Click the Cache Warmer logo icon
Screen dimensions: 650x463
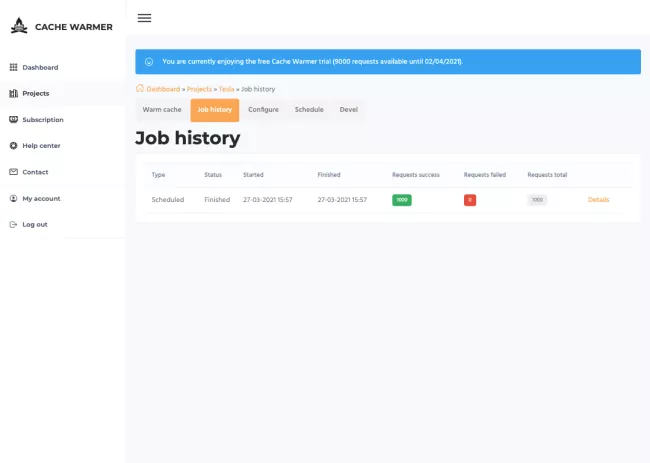point(19,26)
